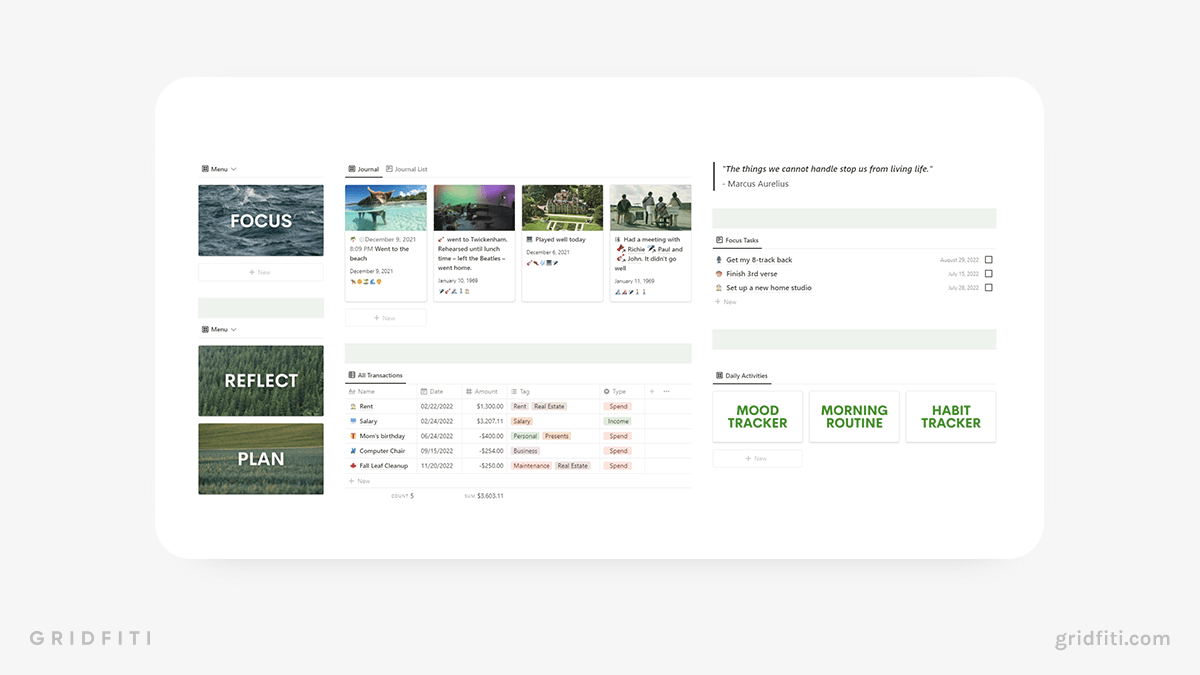Viewport: 1200px width, 675px height.
Task: Click the gift icon beside Mom's birthday
Action: (x=353, y=436)
